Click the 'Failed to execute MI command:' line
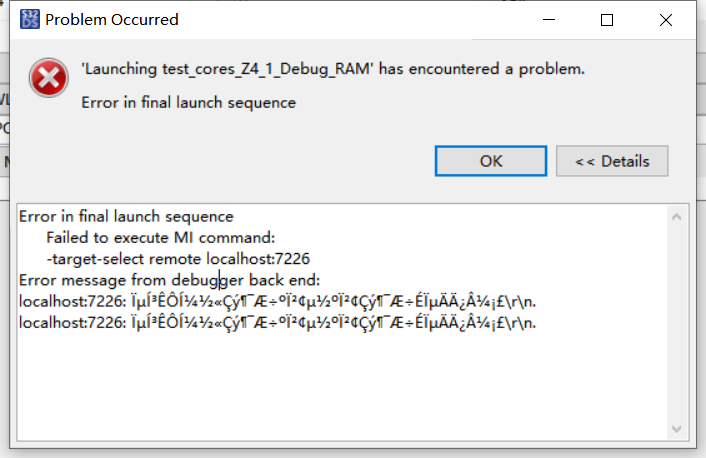 pyautogui.click(x=160, y=237)
